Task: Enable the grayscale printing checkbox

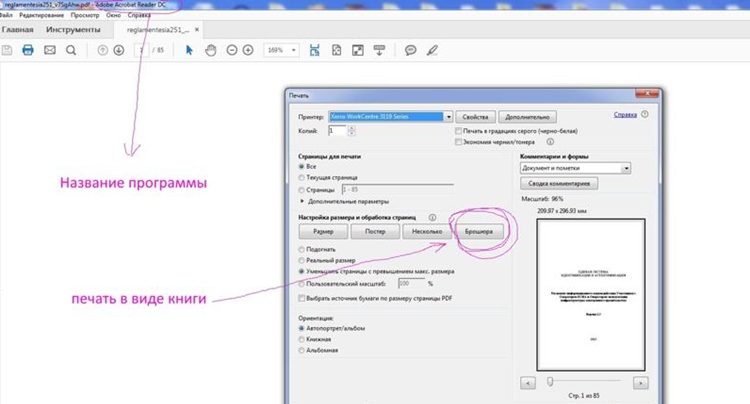Action: pyautogui.click(x=458, y=131)
